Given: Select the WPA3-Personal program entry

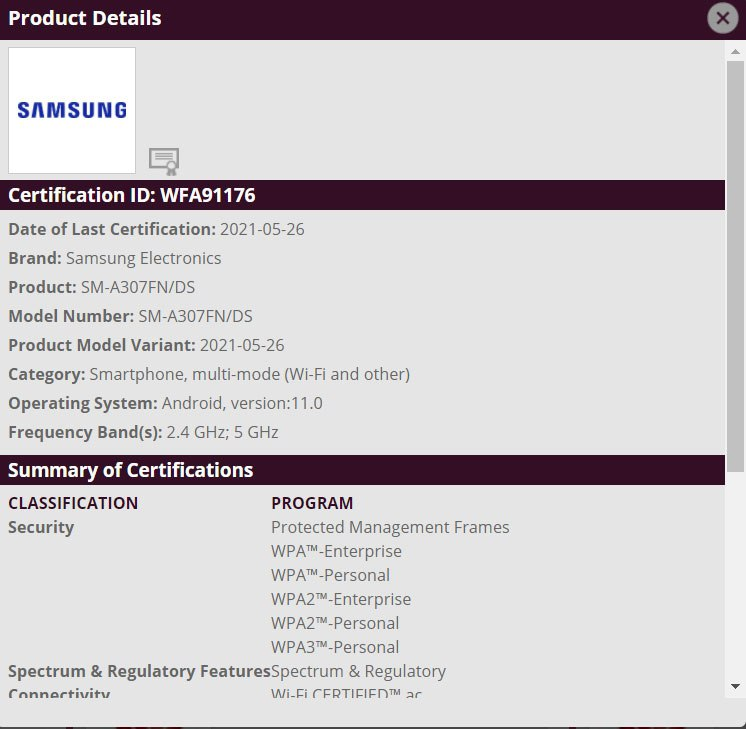Looking at the screenshot, I should pyautogui.click(x=335, y=647).
